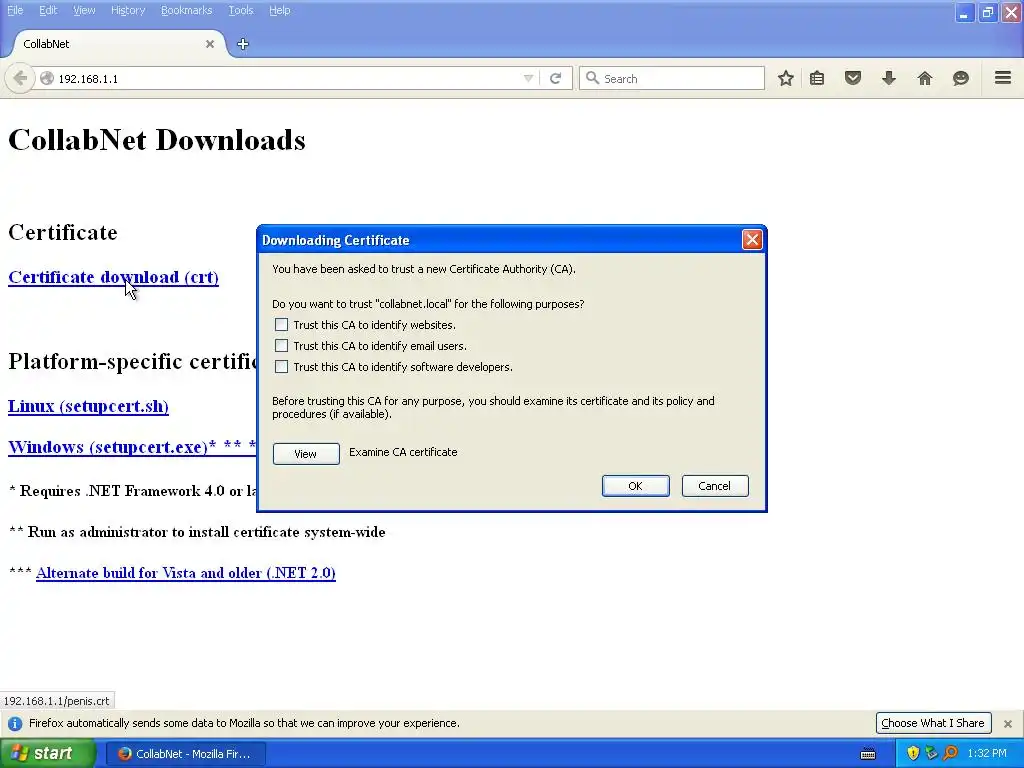1024x768 pixels.
Task: Open the Linux (setupcert.sh) link
Action: [88, 406]
